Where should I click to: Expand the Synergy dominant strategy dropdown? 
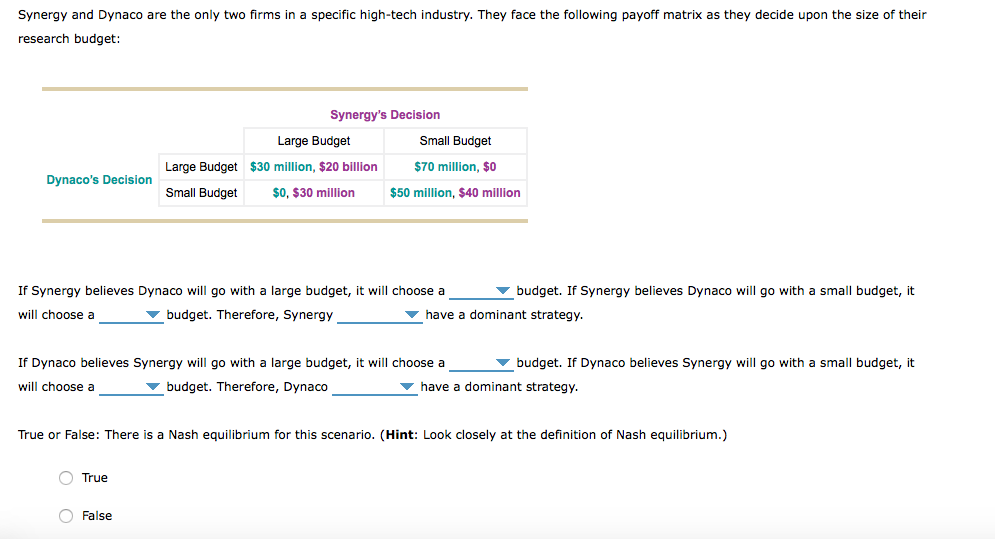click(x=379, y=316)
